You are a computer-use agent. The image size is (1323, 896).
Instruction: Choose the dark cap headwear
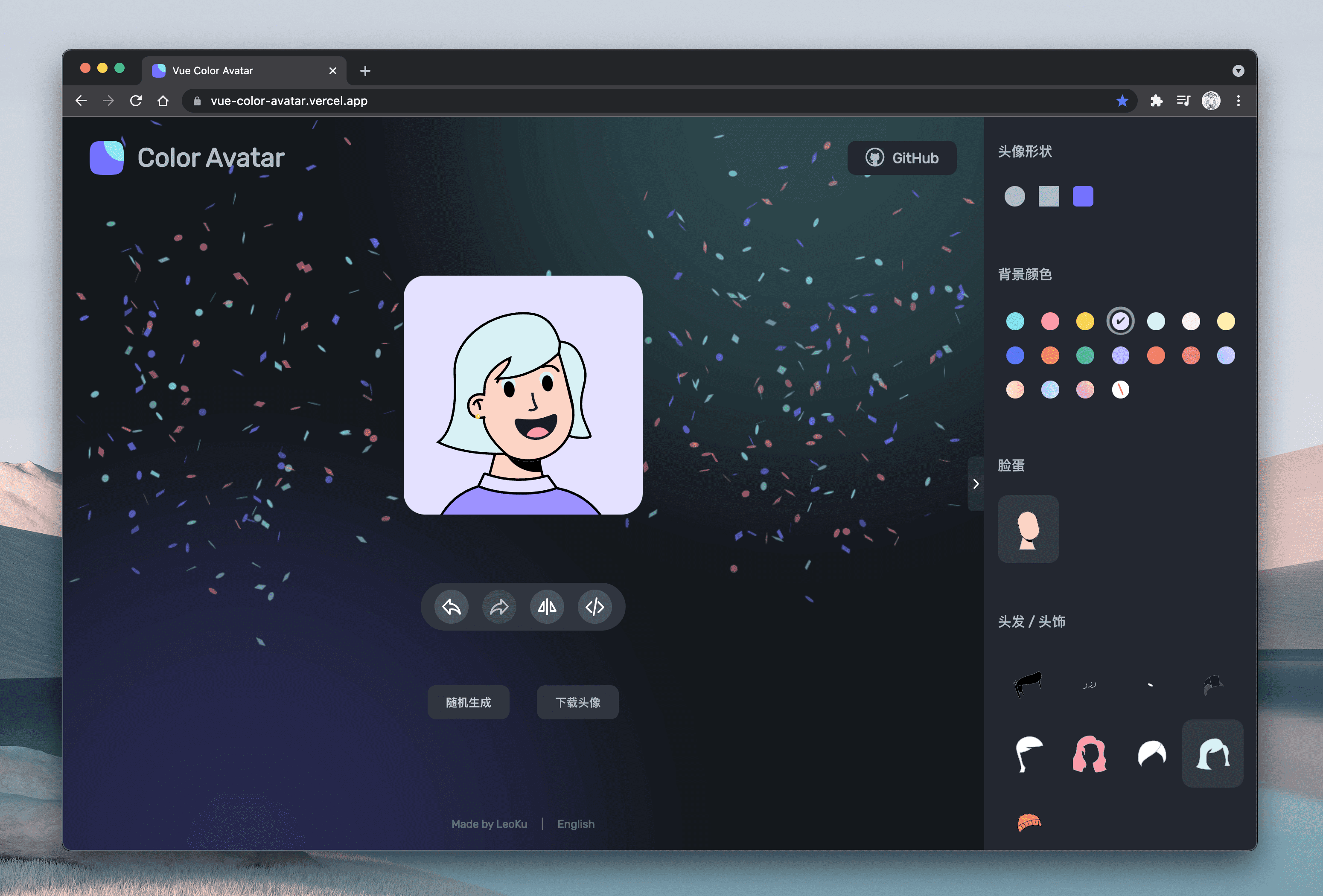tap(1212, 685)
